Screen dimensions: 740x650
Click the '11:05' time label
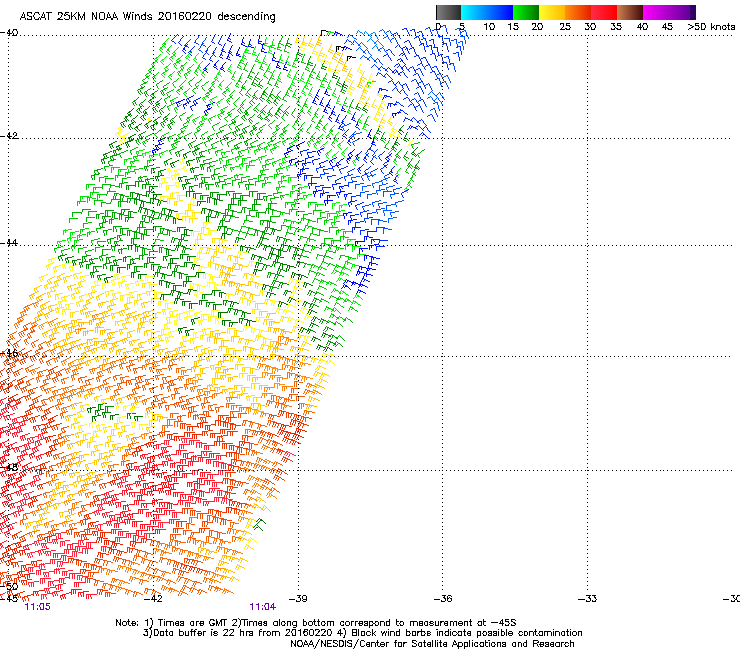(38, 607)
